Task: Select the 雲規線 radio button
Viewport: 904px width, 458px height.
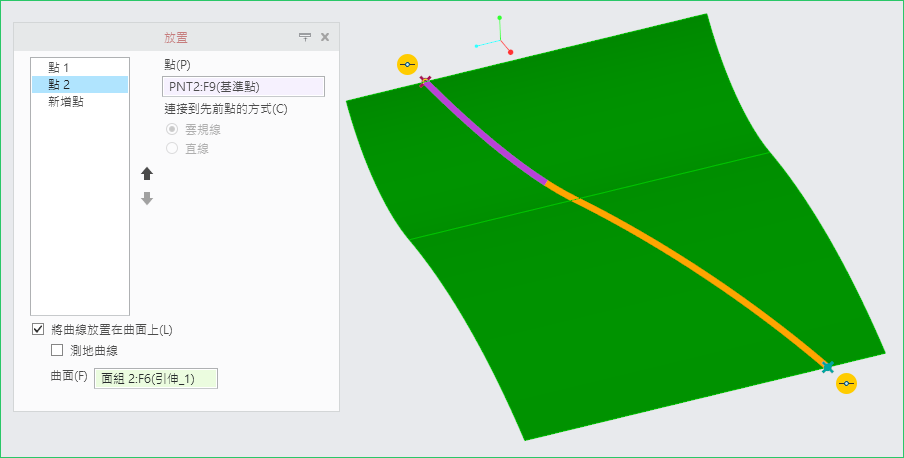Action: click(172, 129)
